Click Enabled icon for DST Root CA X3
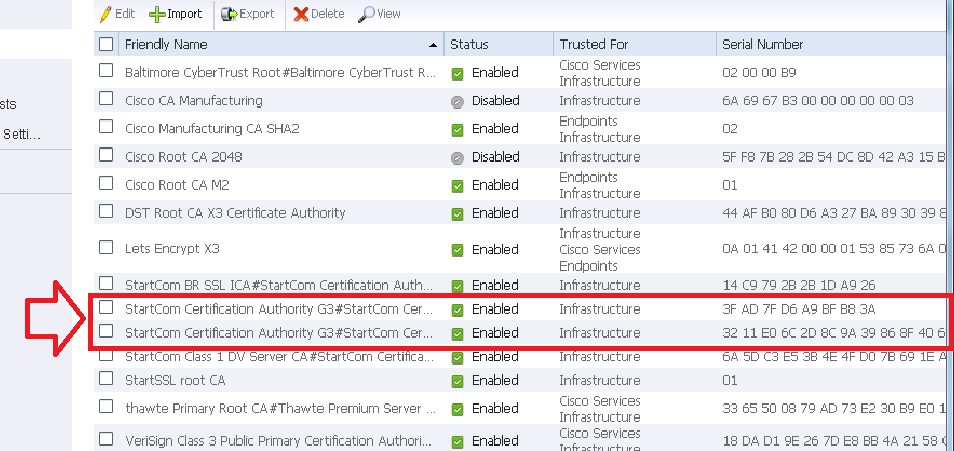Viewport: 954px width, 451px height. click(x=458, y=214)
